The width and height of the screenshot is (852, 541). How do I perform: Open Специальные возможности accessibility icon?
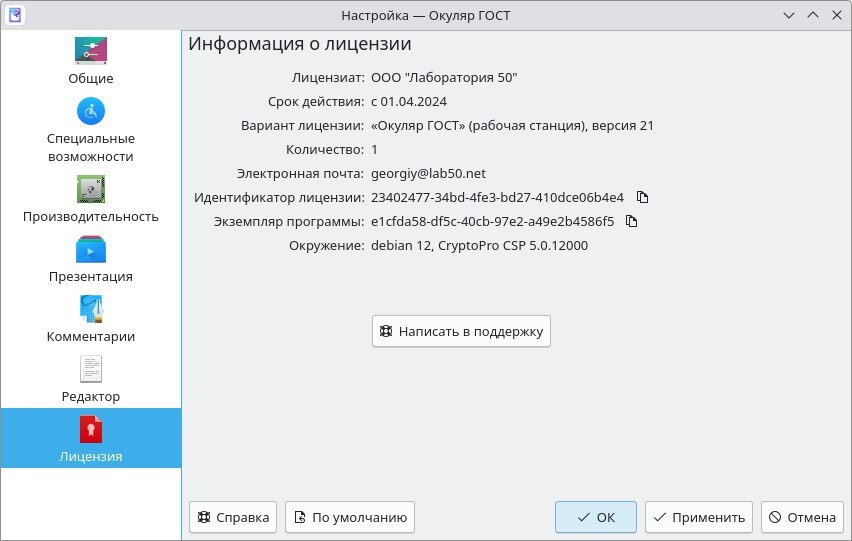click(91, 111)
